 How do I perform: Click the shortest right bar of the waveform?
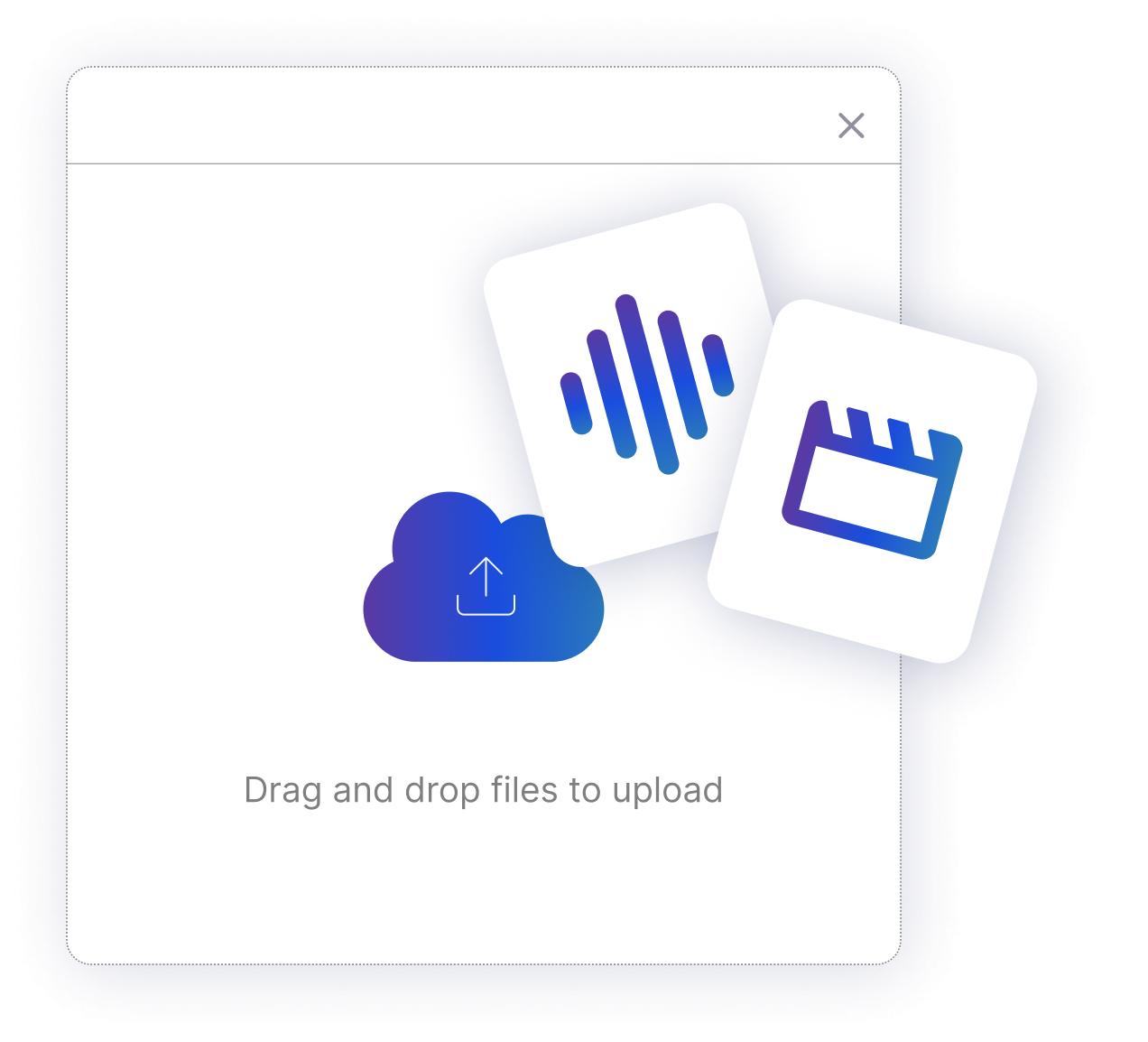click(x=718, y=366)
